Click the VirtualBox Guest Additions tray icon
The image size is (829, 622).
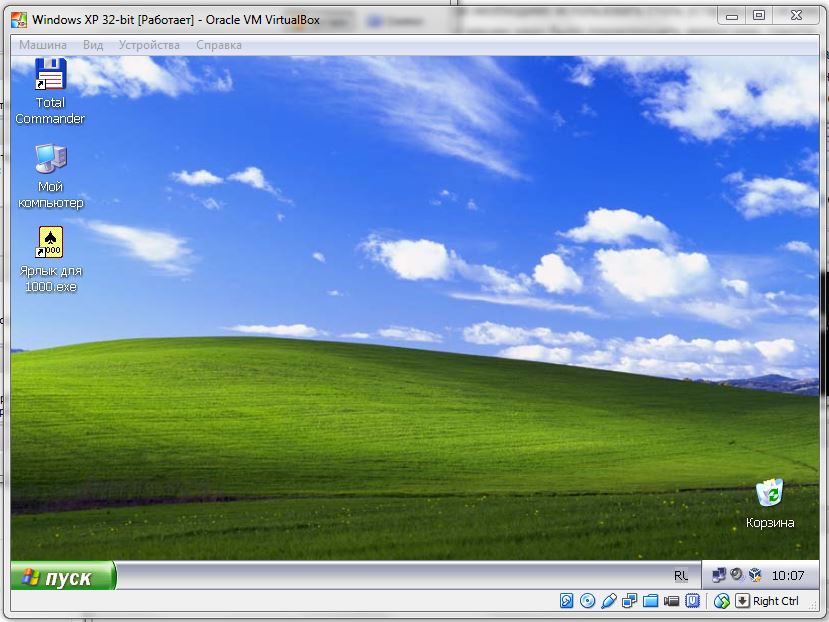point(756,575)
